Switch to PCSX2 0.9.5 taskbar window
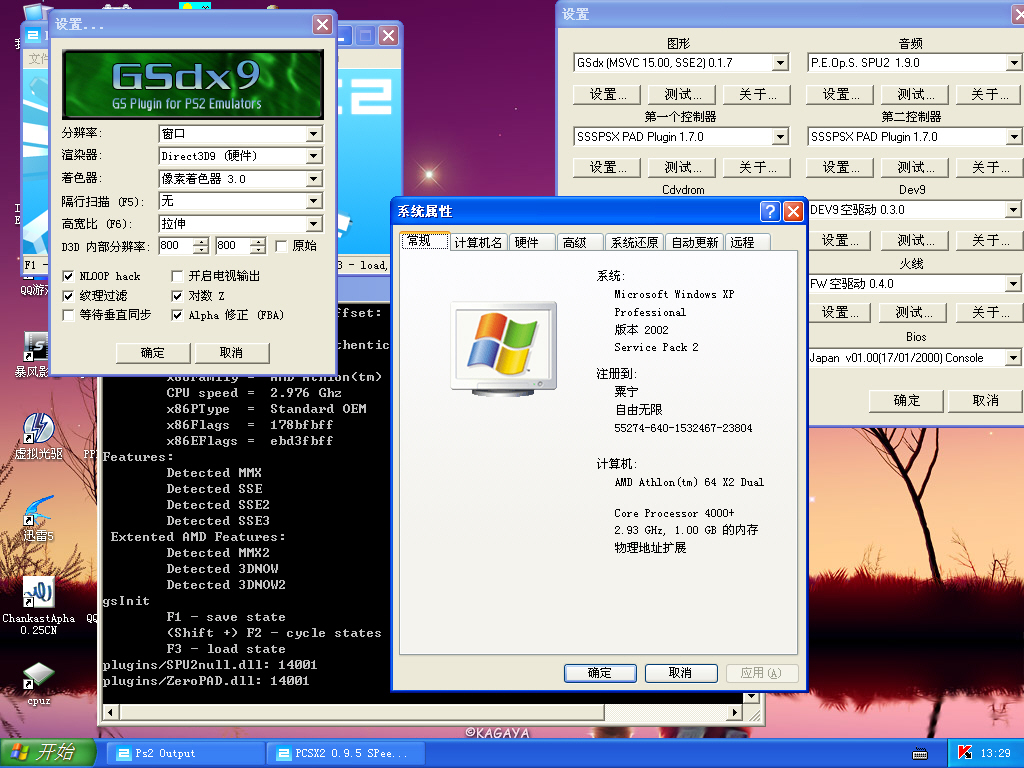This screenshot has width=1024, height=768. tap(346, 753)
